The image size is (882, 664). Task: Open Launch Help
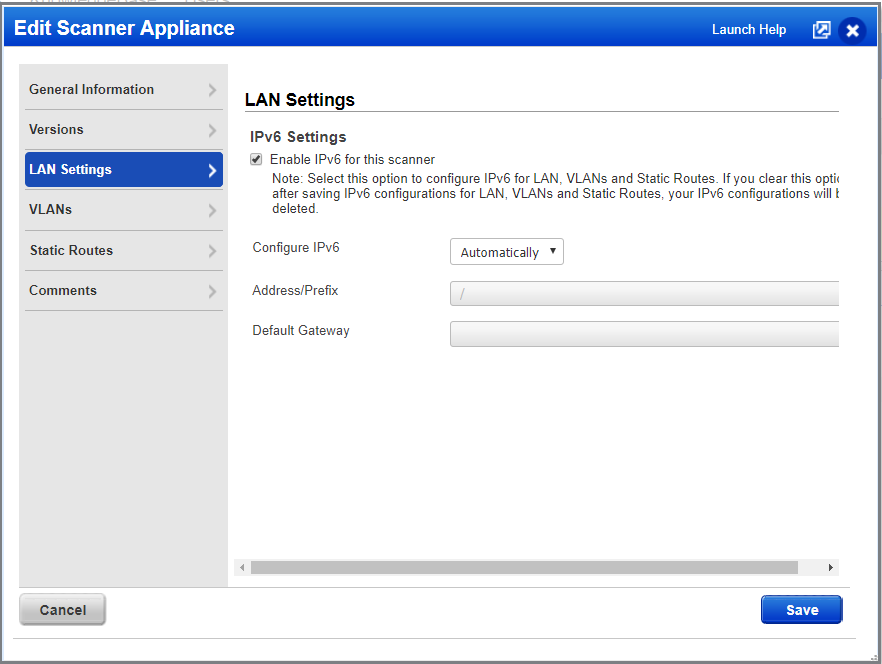coord(748,30)
